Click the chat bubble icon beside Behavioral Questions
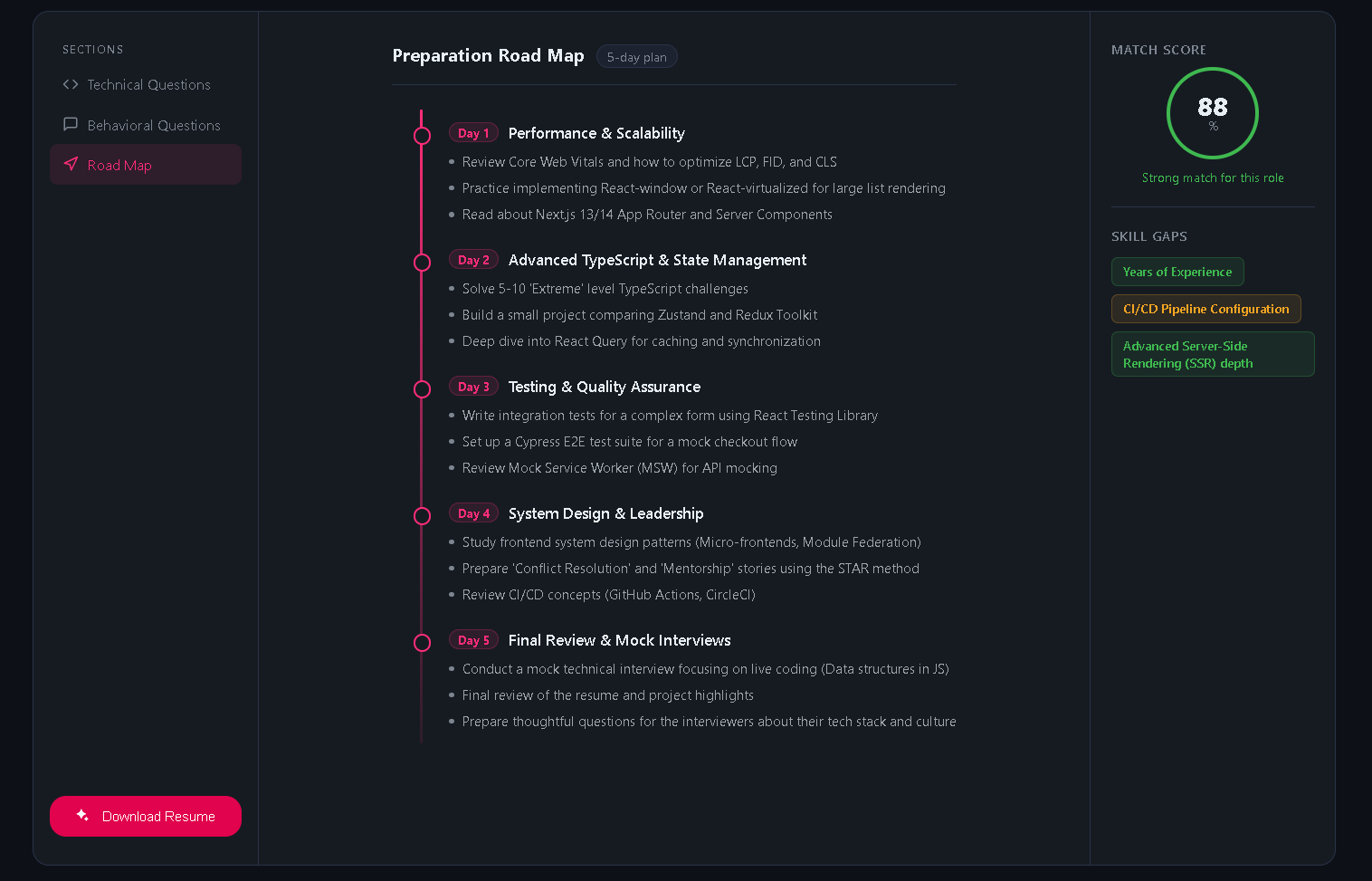The image size is (1372, 881). click(71, 124)
